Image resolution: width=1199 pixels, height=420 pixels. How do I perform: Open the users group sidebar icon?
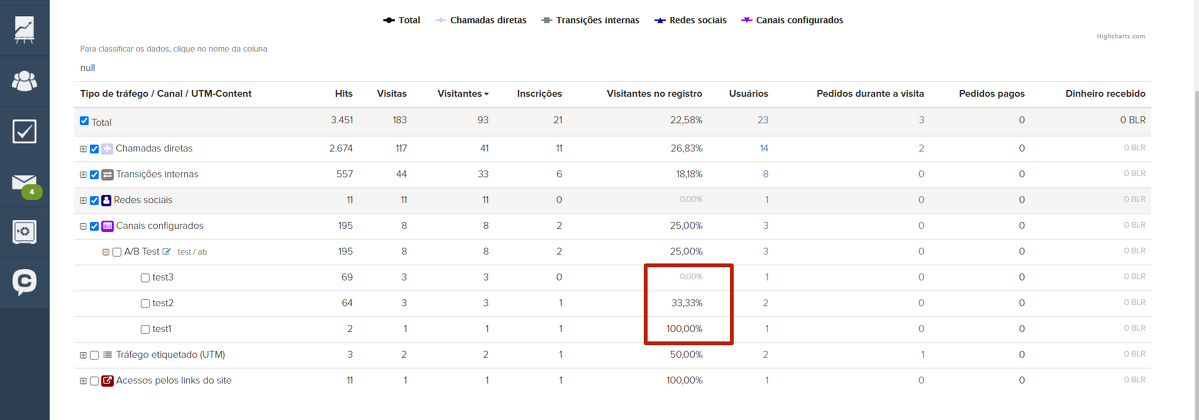(24, 80)
